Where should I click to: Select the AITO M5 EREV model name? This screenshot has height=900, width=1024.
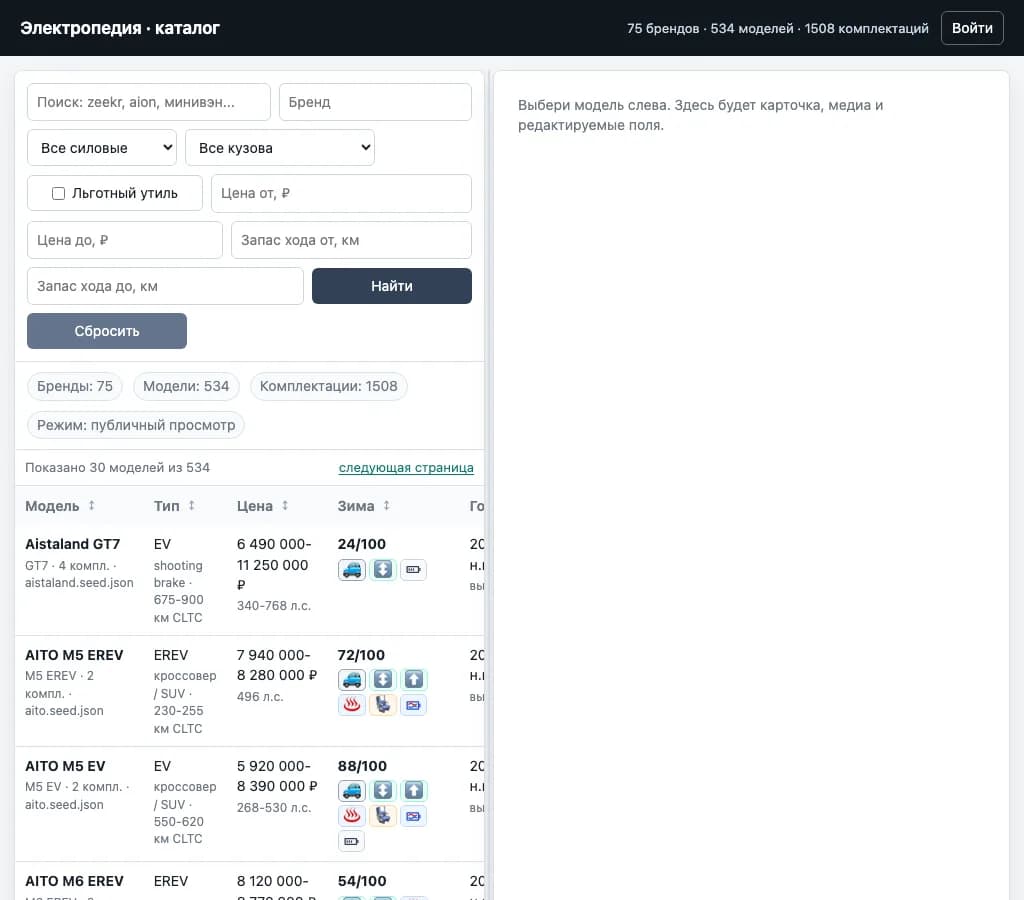pos(74,655)
